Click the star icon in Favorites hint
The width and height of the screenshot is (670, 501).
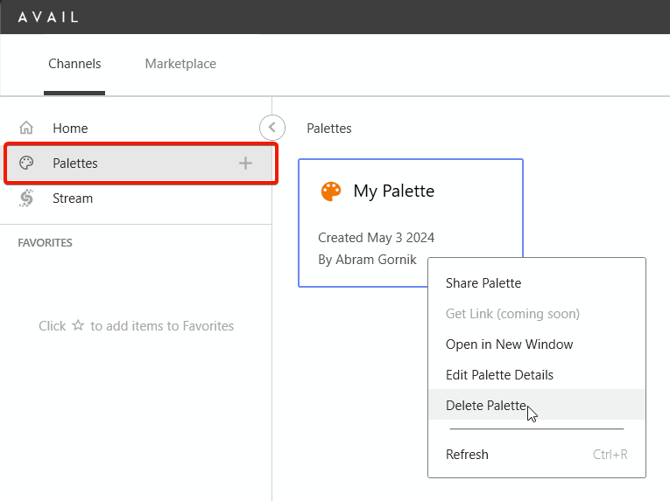[78, 326]
